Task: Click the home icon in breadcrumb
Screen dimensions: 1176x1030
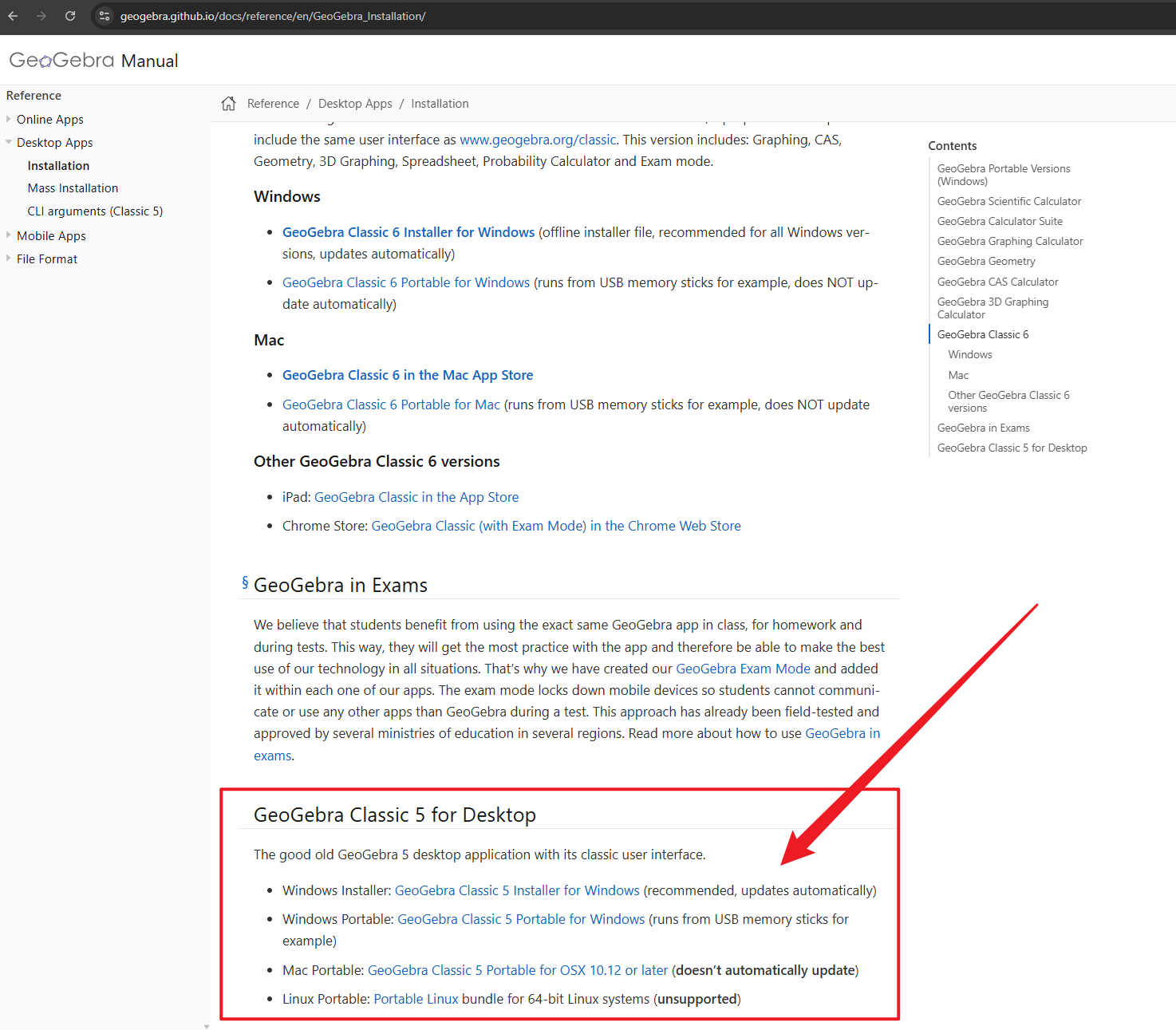Action: 229,104
